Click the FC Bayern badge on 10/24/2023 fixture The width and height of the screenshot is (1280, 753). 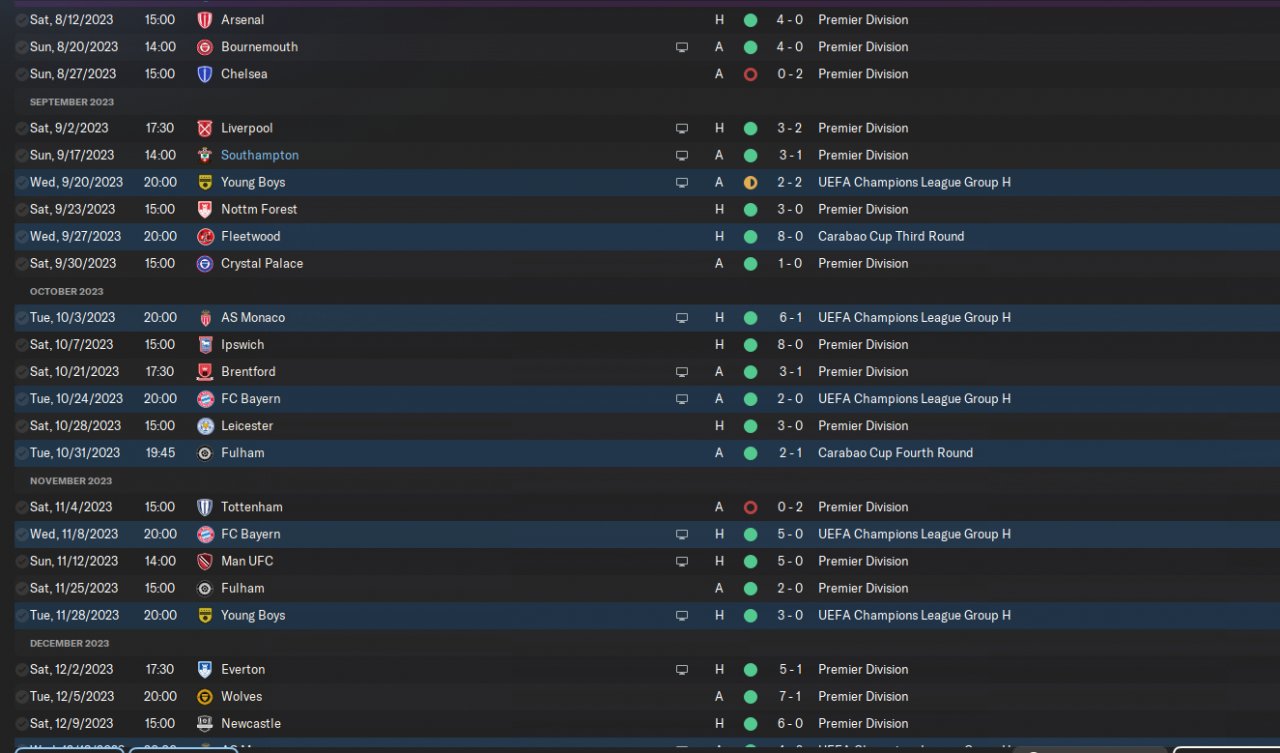coord(205,399)
